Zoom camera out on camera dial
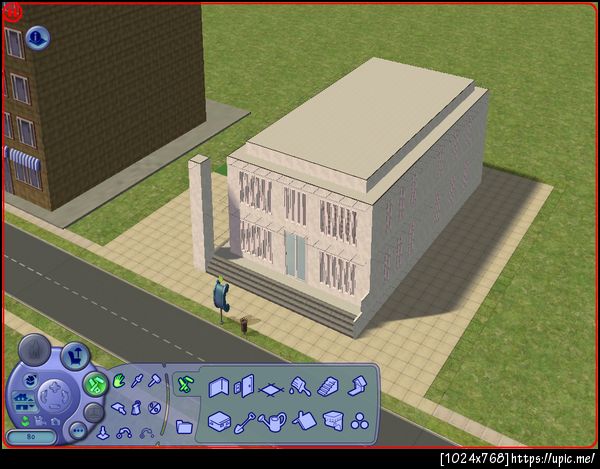The image size is (600, 469). (54, 407)
